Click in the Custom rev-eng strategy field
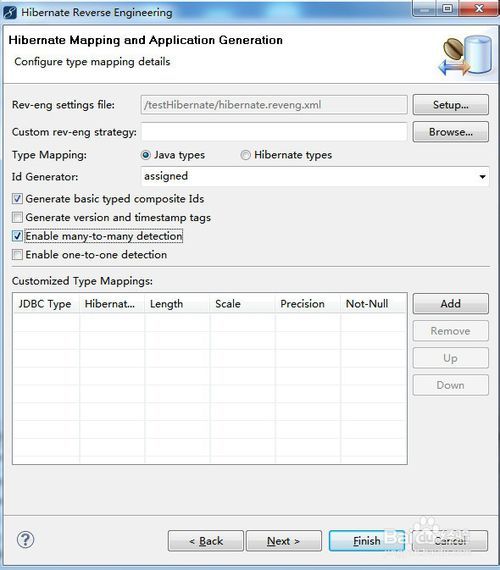 pyautogui.click(x=274, y=132)
